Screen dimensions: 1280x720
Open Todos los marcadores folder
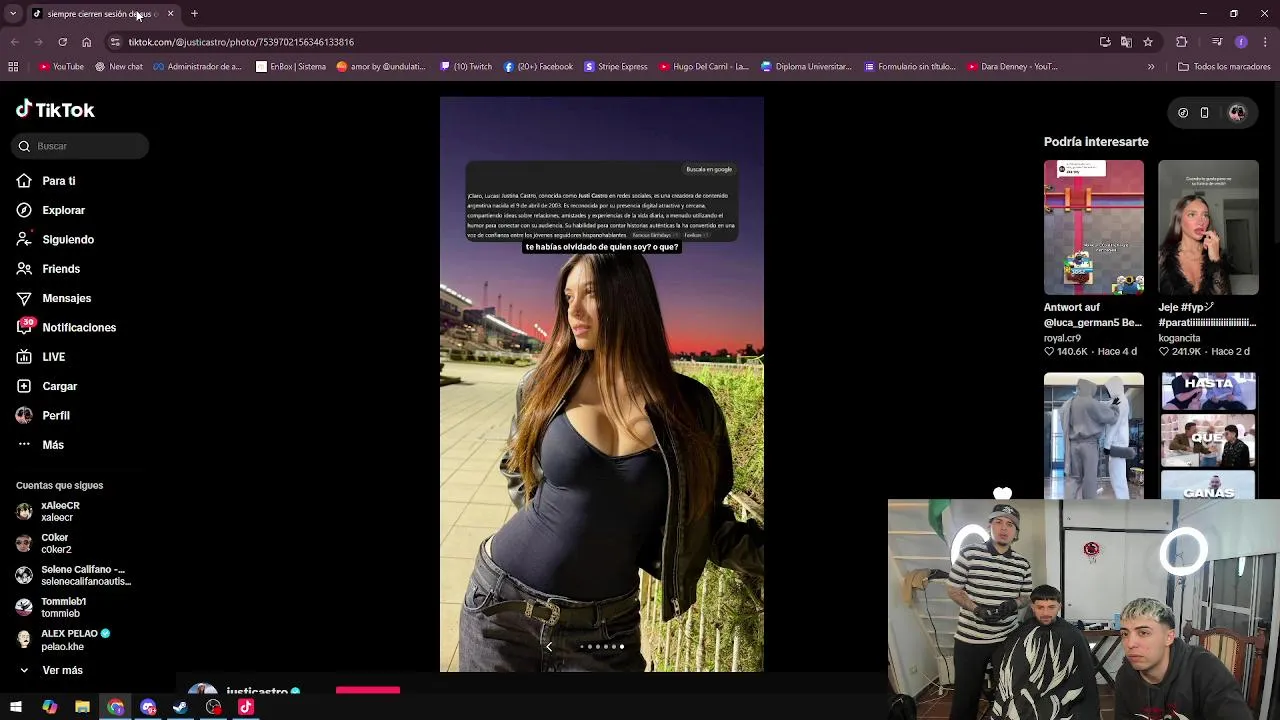coord(1224,67)
